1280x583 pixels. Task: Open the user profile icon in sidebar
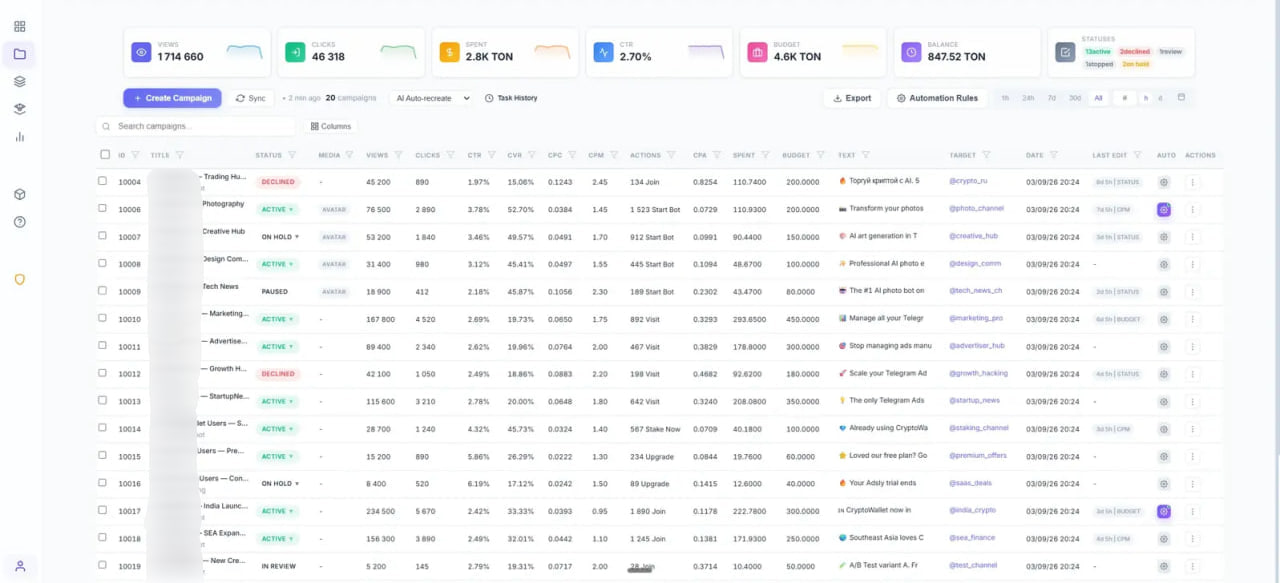tap(20, 566)
